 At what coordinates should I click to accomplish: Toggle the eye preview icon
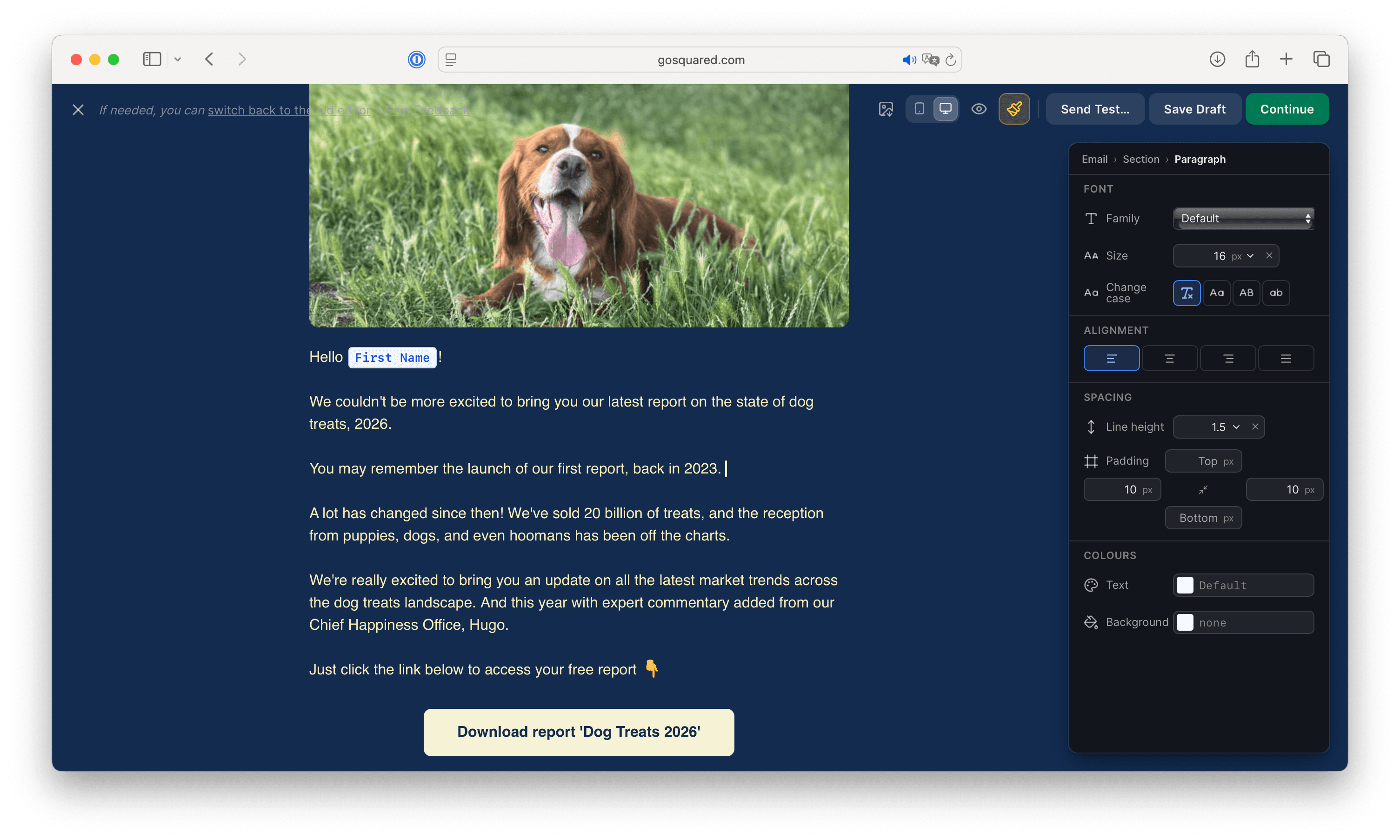click(x=979, y=109)
